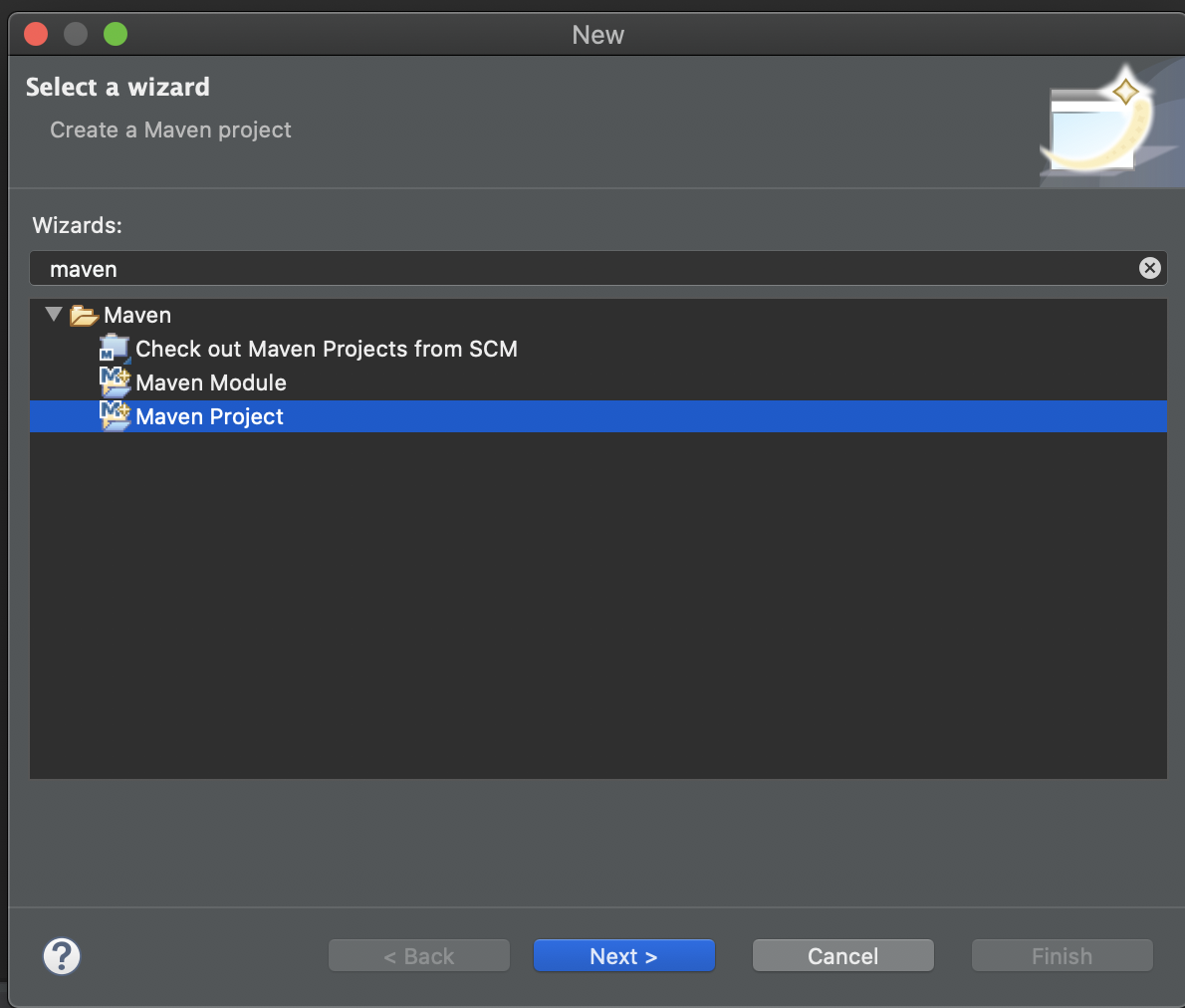Click the Maven folder icon
1185x1008 pixels.
tap(84, 316)
